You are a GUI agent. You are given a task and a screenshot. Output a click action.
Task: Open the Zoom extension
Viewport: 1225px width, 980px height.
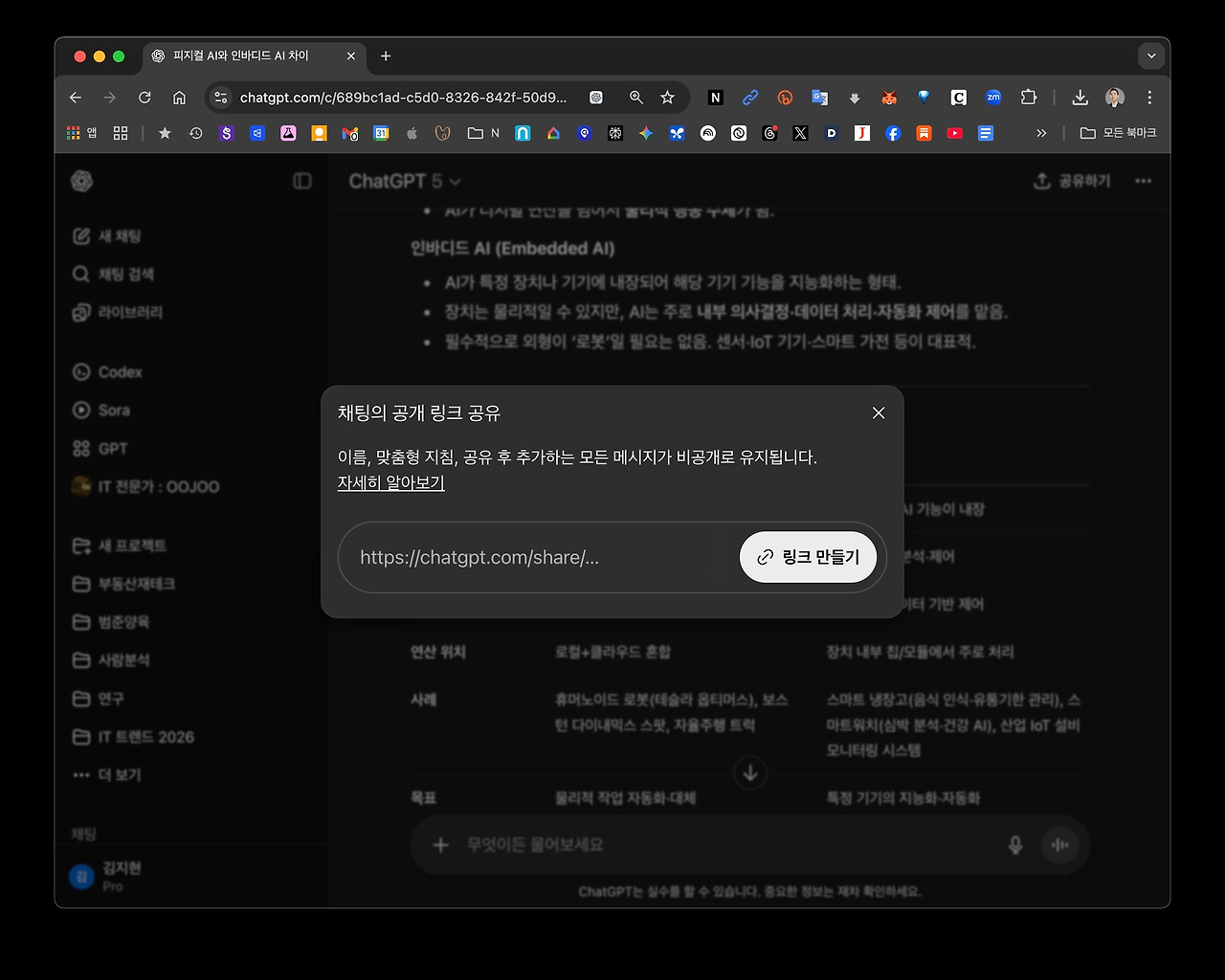(x=993, y=98)
